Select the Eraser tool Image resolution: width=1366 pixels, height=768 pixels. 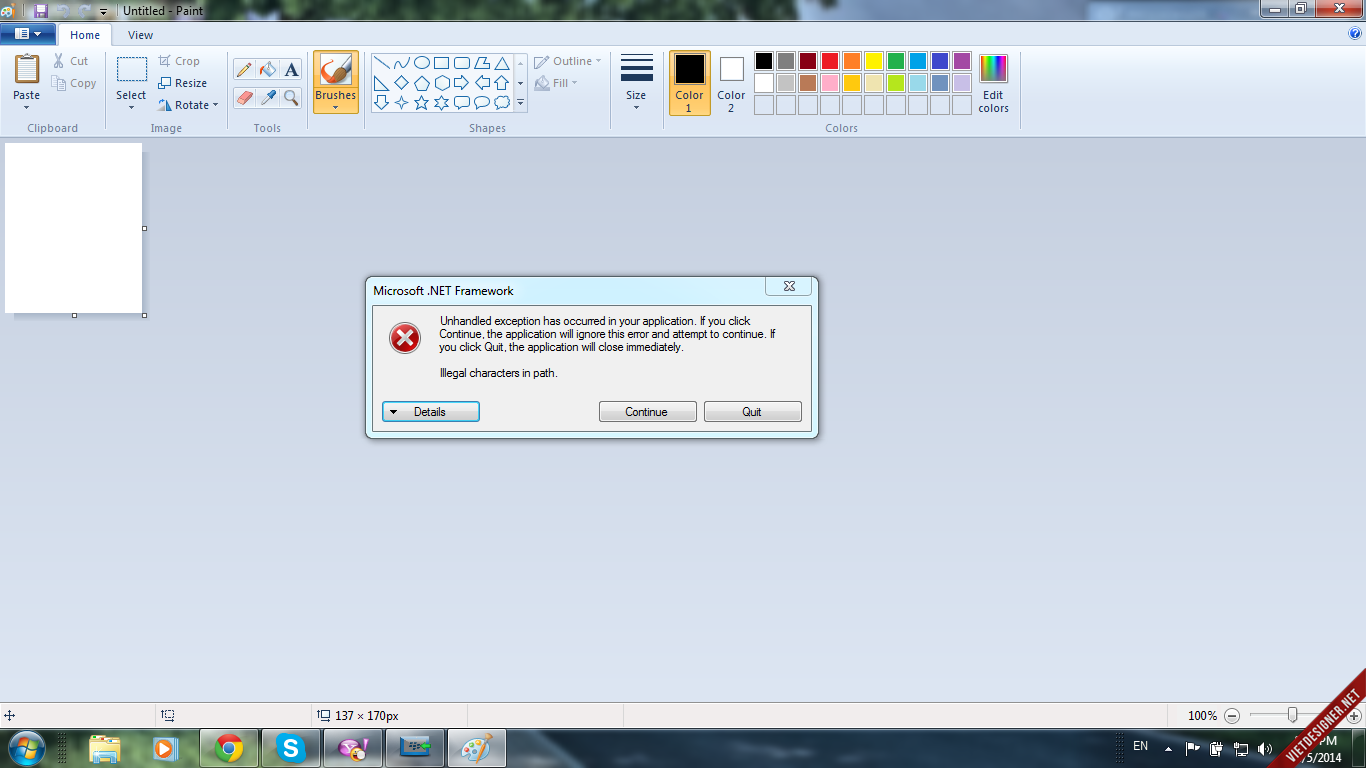(244, 97)
